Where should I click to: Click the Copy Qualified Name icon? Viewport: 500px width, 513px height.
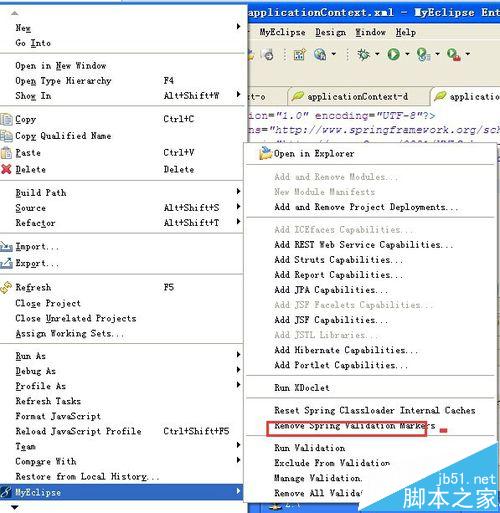click(x=6, y=136)
